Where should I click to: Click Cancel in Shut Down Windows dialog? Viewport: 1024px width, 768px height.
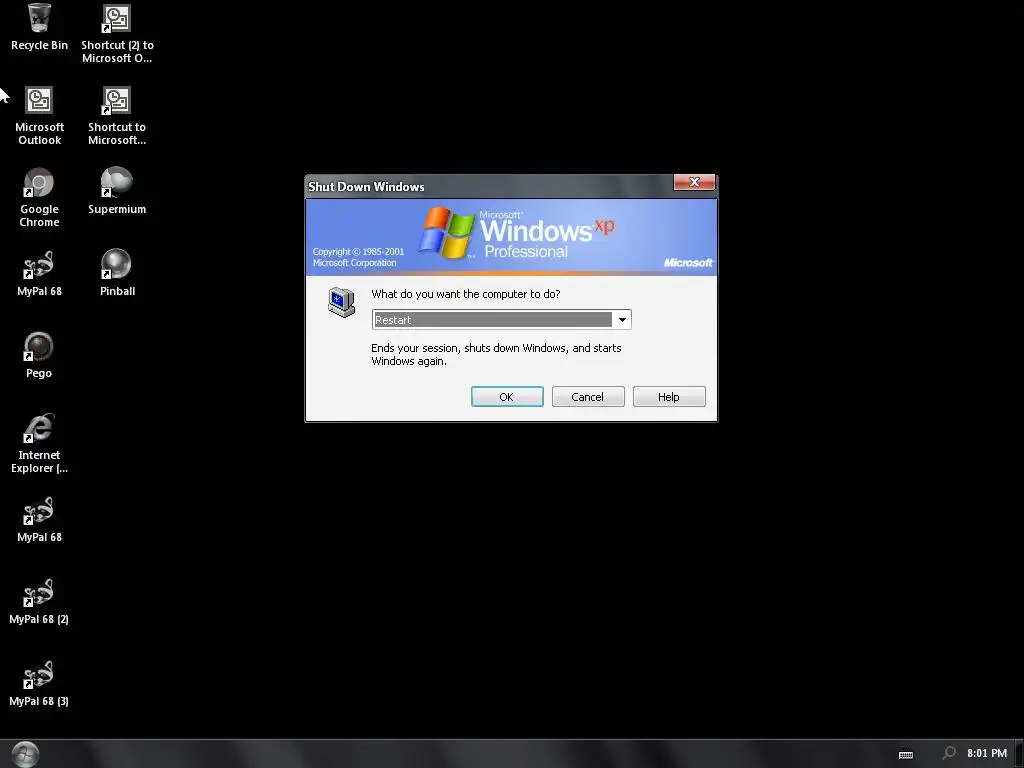[588, 396]
